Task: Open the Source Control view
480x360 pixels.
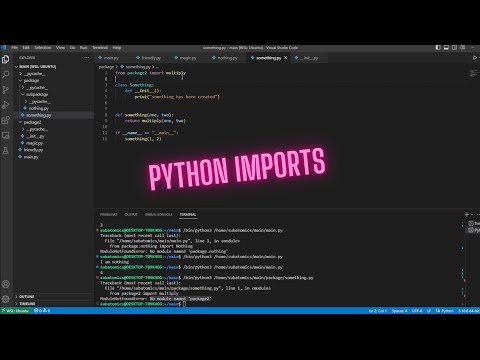Action: click(6, 90)
